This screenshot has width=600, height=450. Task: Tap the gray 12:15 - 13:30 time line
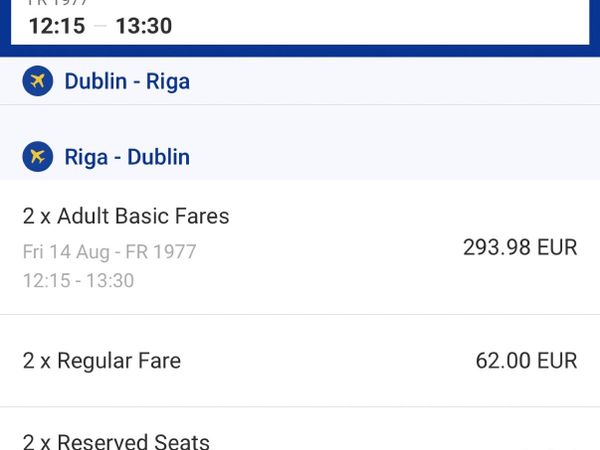pyautogui.click(x=78, y=280)
